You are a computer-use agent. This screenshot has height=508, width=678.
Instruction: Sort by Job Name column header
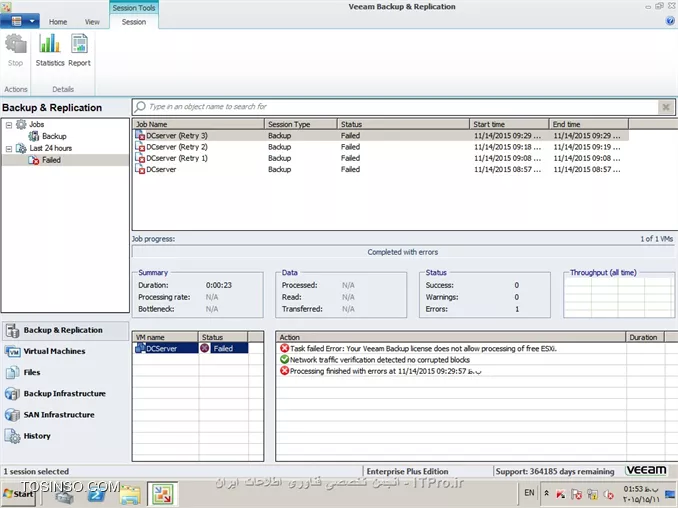[x=198, y=124]
